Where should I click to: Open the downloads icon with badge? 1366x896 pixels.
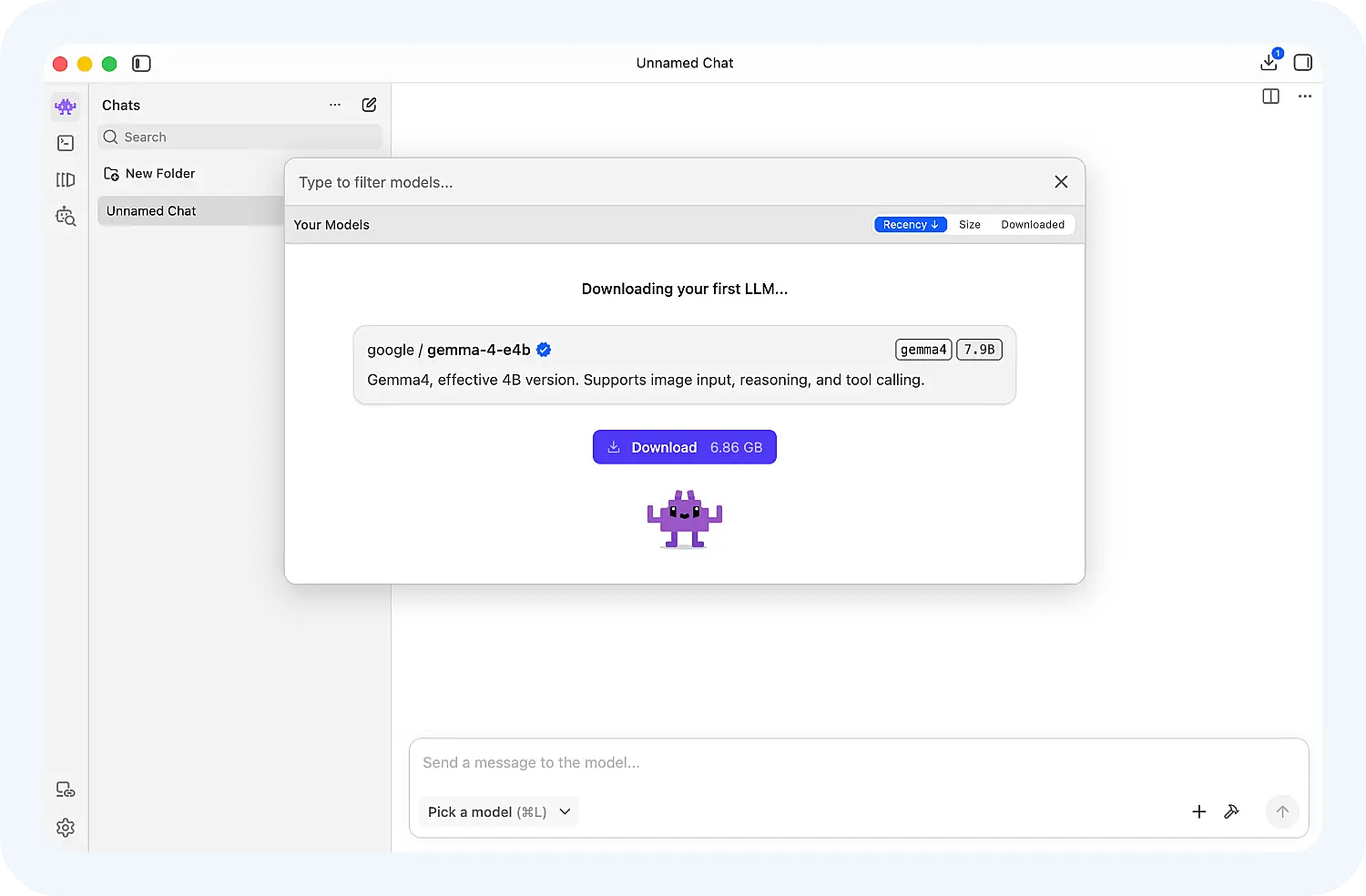pos(1269,61)
